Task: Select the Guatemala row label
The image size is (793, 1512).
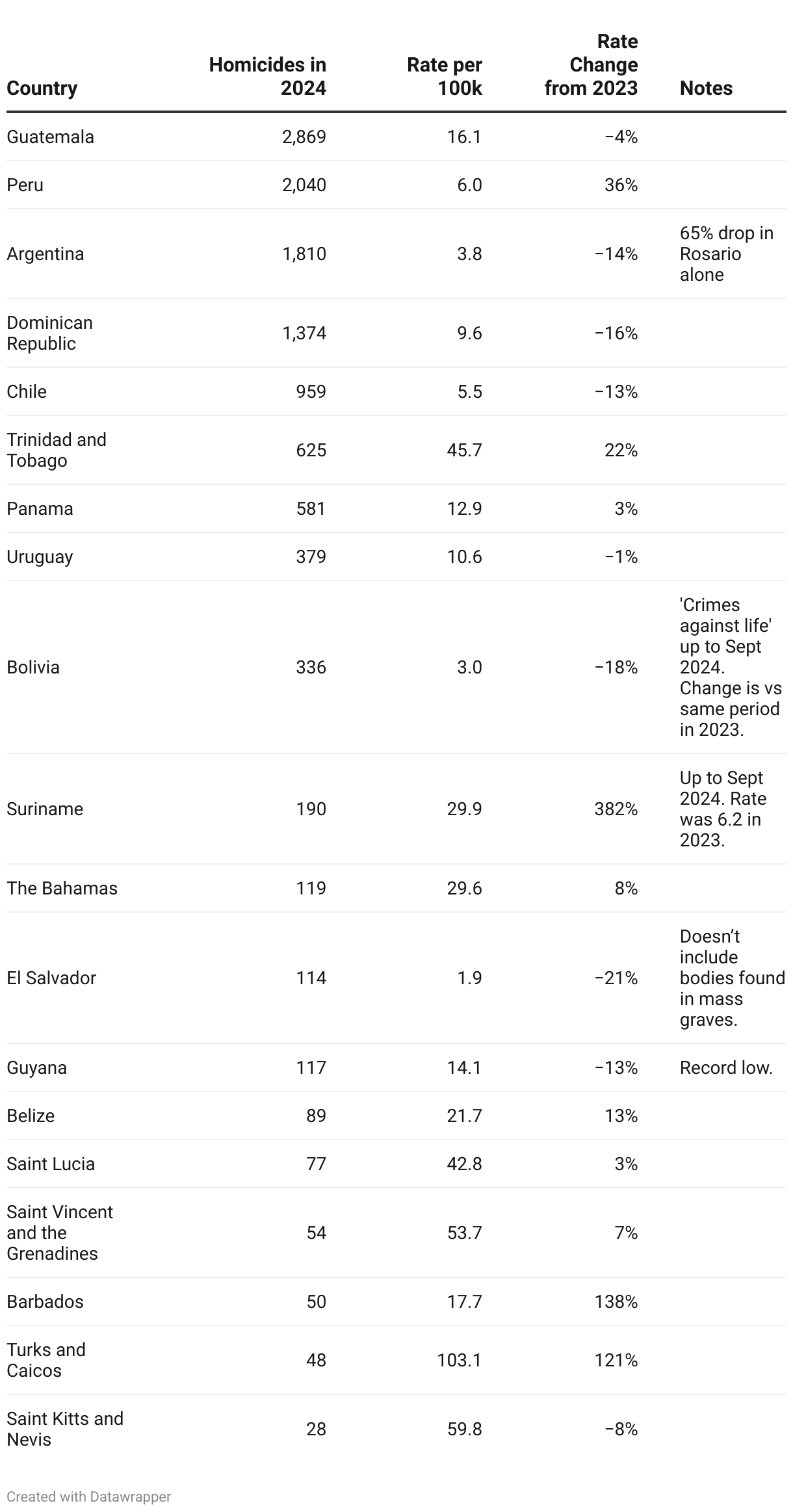Action: [51, 137]
